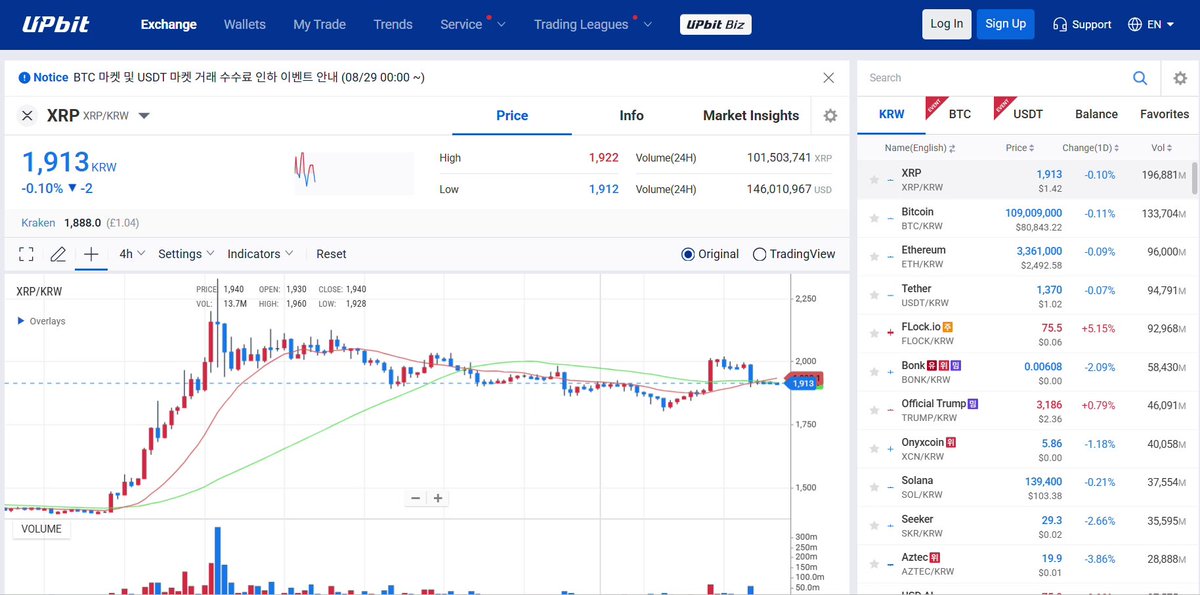
Task: Select the KRW market tab
Action: [x=891, y=114]
